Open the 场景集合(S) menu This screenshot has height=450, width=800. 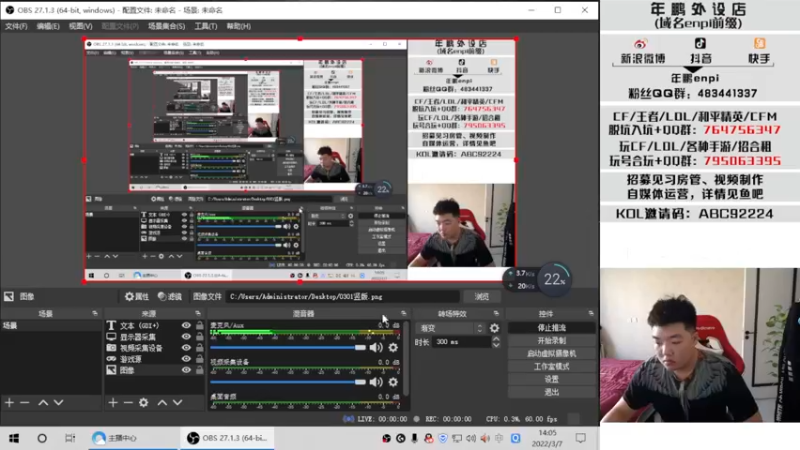pyautogui.click(x=166, y=26)
